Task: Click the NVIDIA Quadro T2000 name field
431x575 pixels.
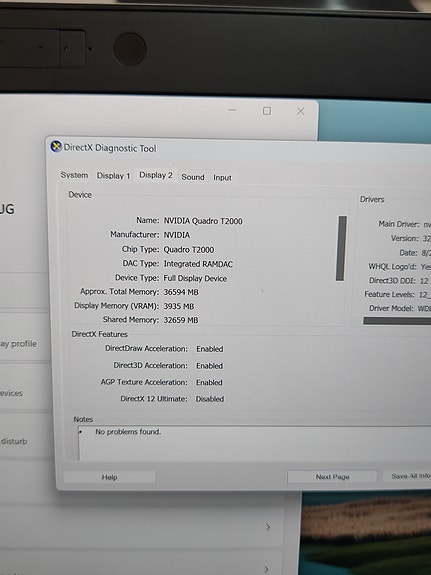Action: (203, 221)
